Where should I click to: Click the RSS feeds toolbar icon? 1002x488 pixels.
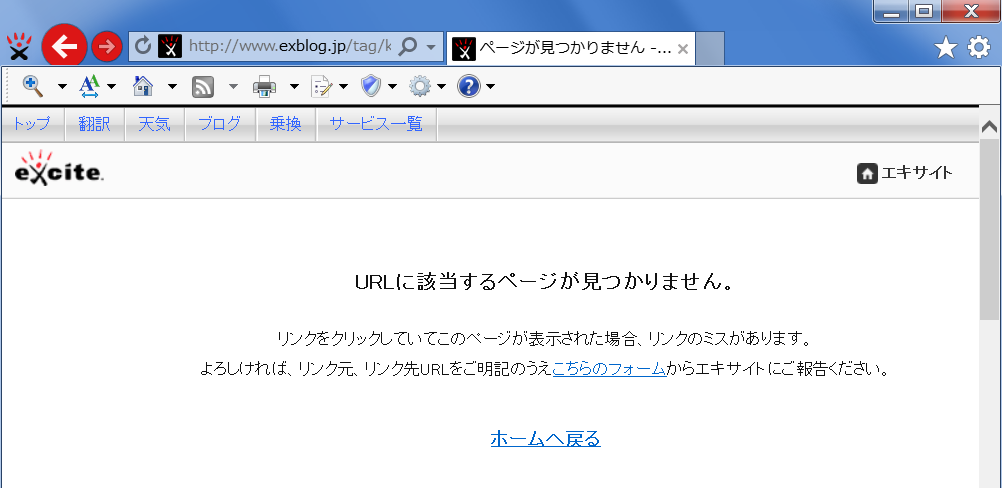[x=203, y=86]
